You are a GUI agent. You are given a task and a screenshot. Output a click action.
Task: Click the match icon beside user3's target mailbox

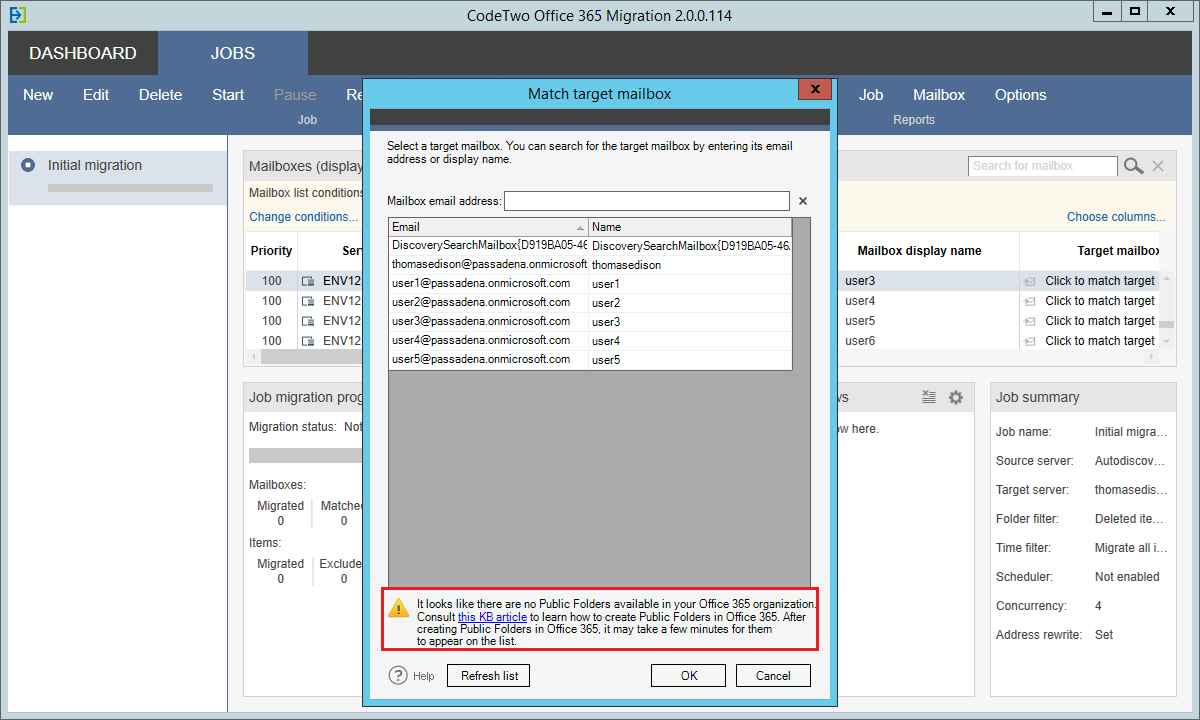1029,282
